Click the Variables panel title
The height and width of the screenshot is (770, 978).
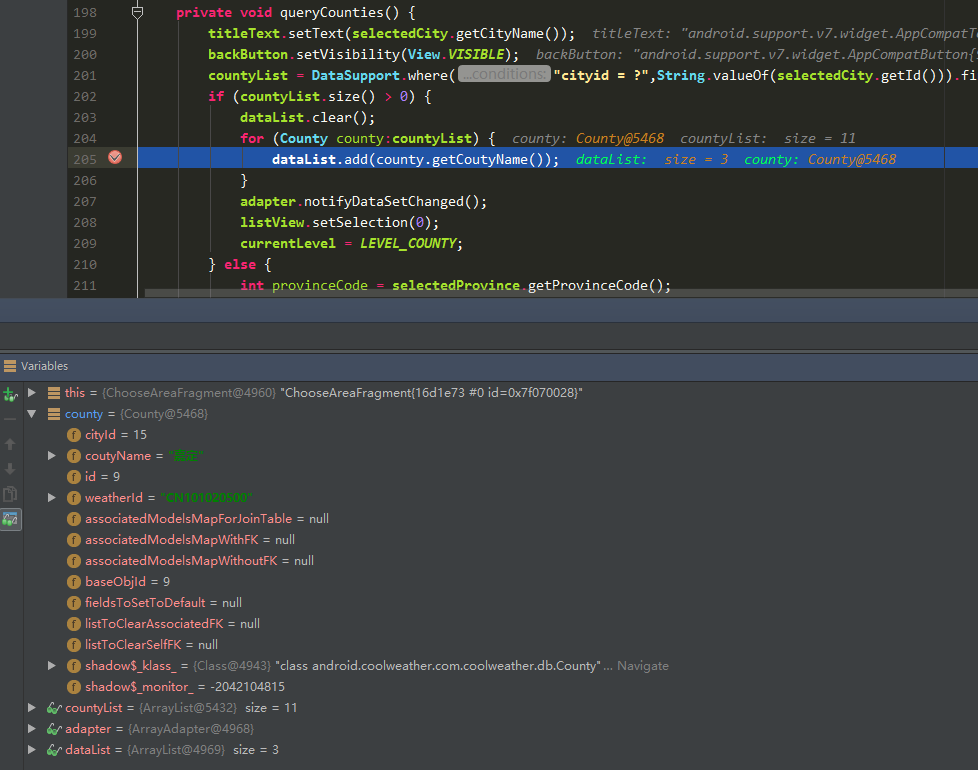click(x=44, y=366)
